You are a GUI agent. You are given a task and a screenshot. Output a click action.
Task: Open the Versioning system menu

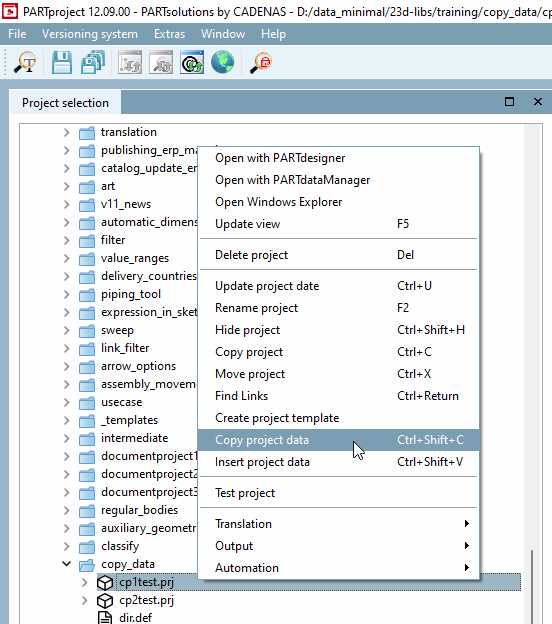click(90, 34)
